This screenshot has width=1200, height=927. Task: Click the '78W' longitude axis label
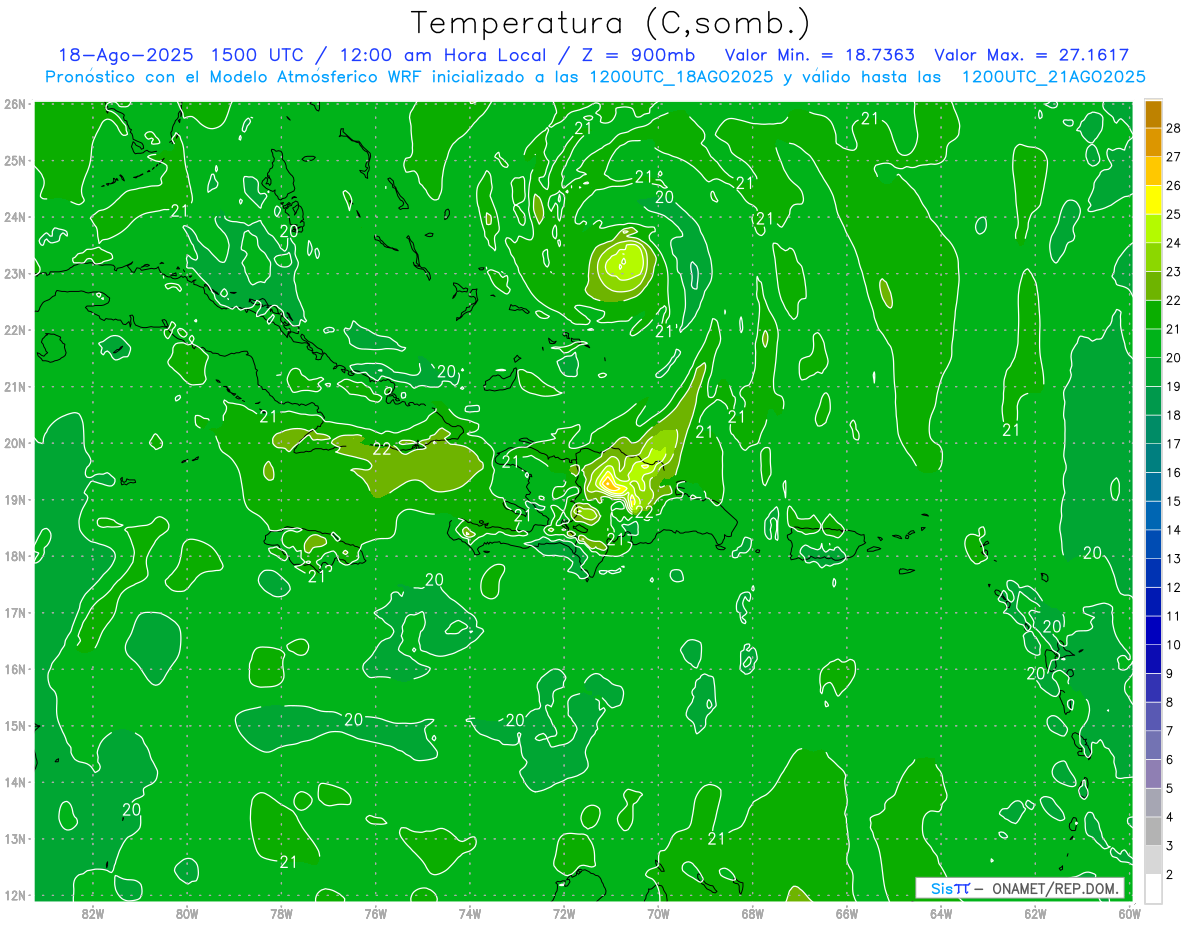(x=281, y=913)
